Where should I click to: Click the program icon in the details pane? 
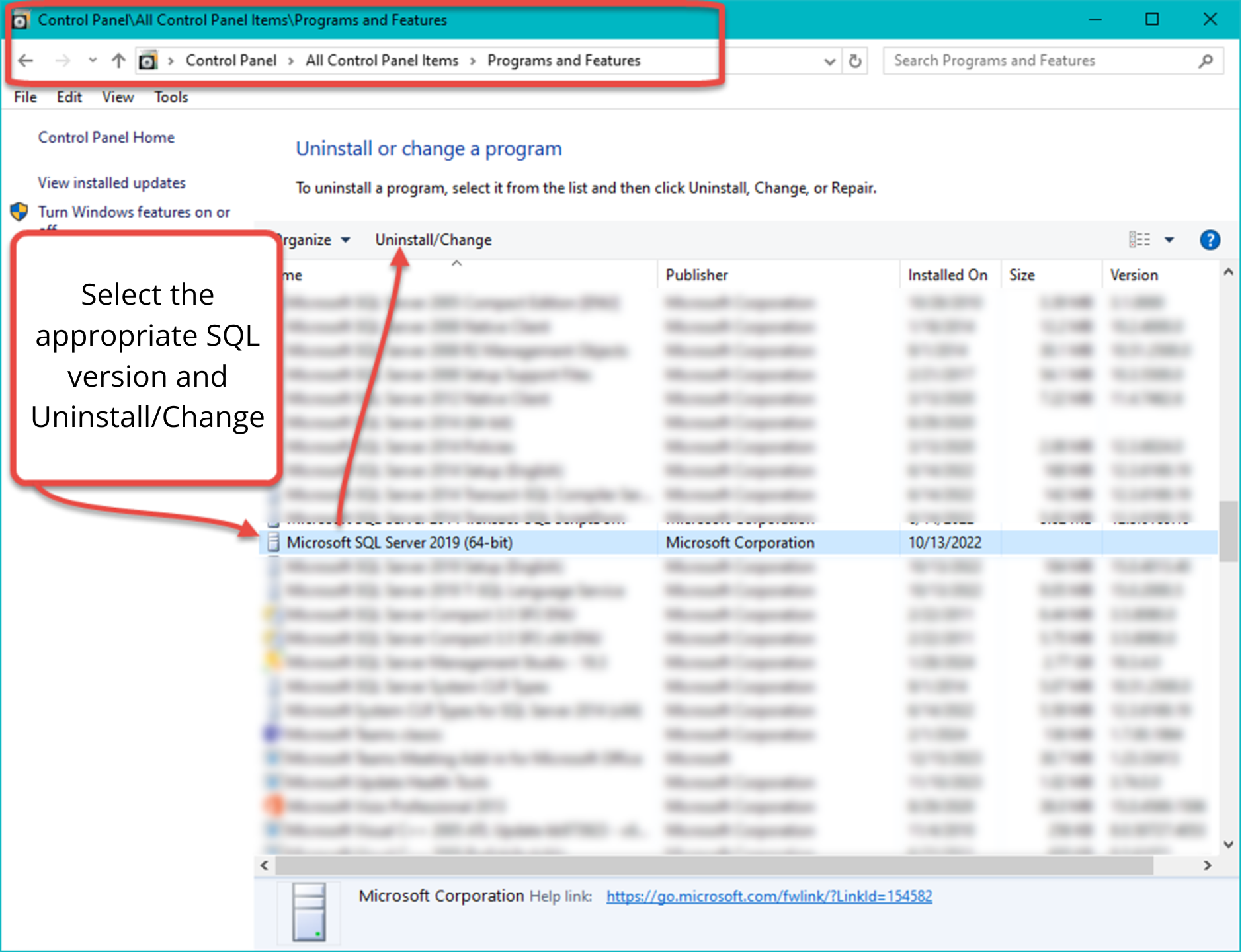[308, 912]
